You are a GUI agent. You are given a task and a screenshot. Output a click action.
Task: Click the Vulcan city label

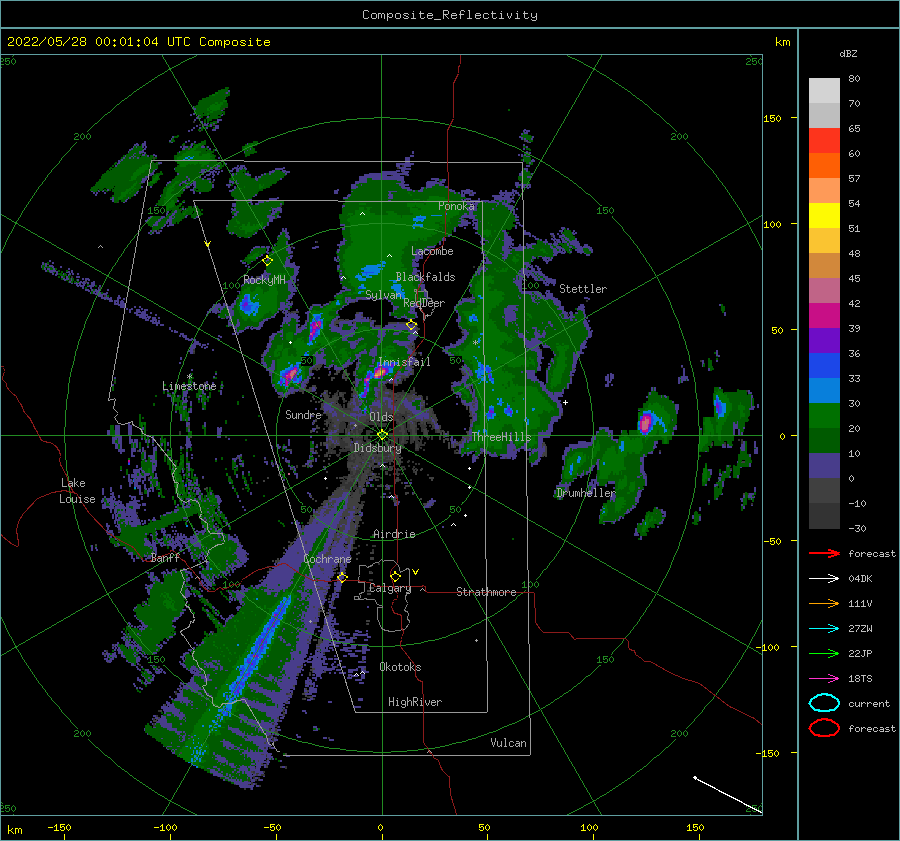(509, 743)
